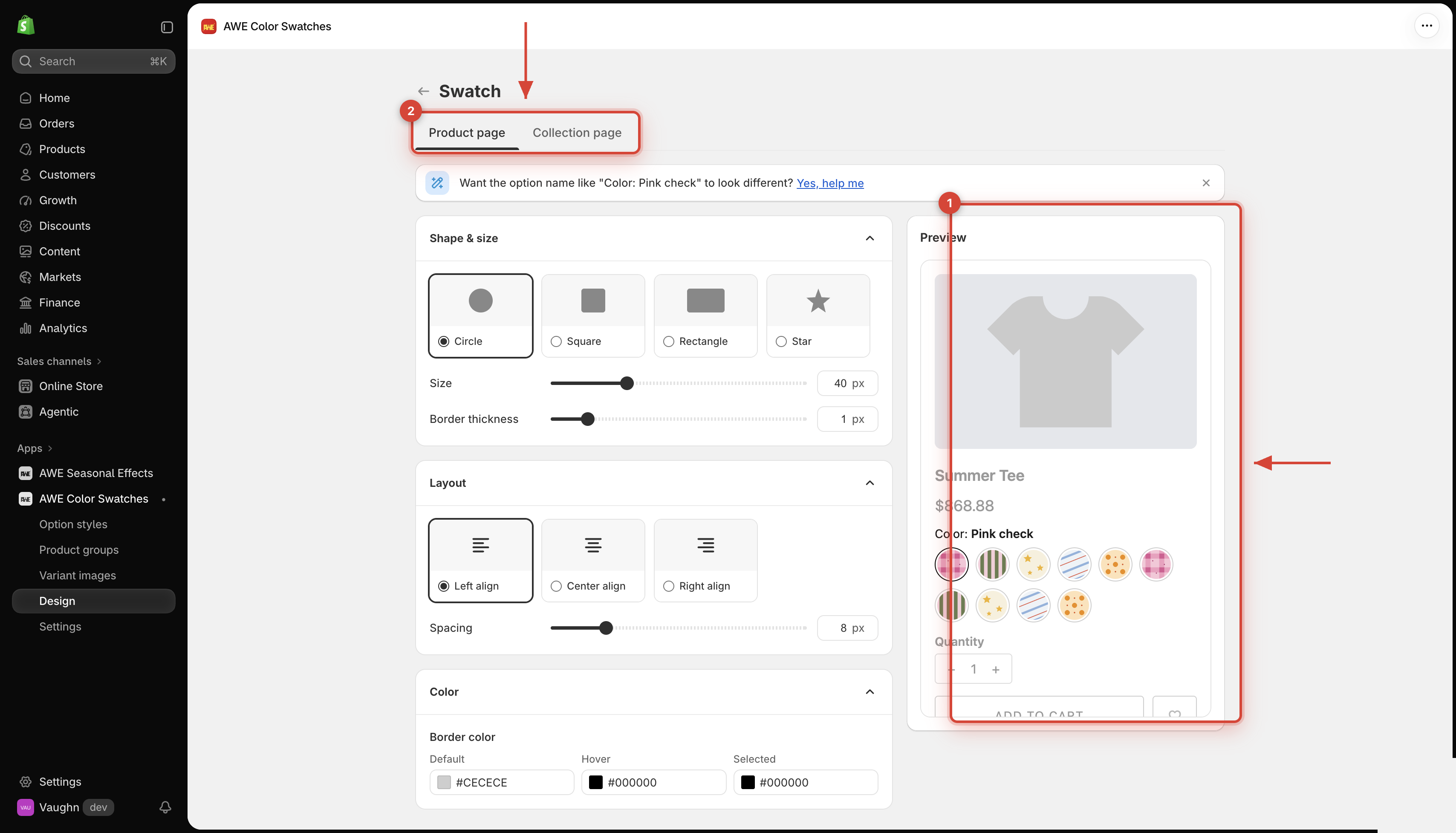Click the Border thickness slider handle
The height and width of the screenshot is (833, 1456).
point(587,419)
